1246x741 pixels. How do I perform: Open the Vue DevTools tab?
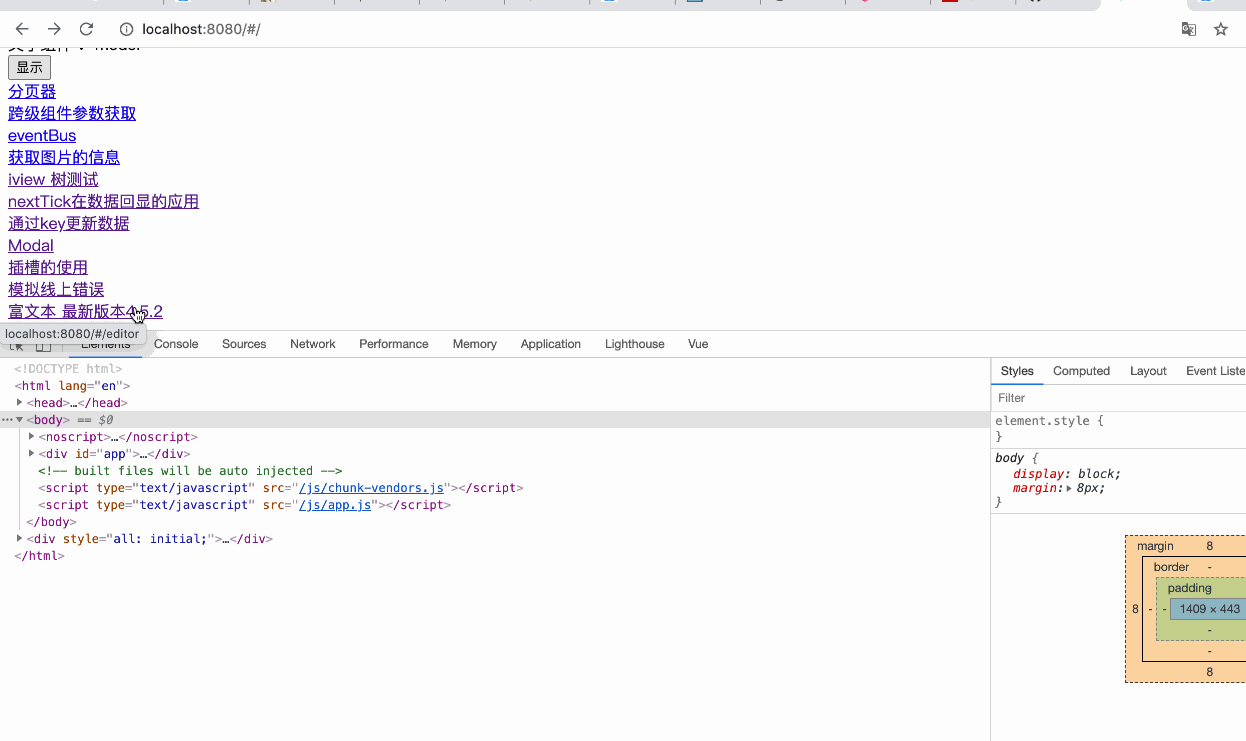(697, 344)
